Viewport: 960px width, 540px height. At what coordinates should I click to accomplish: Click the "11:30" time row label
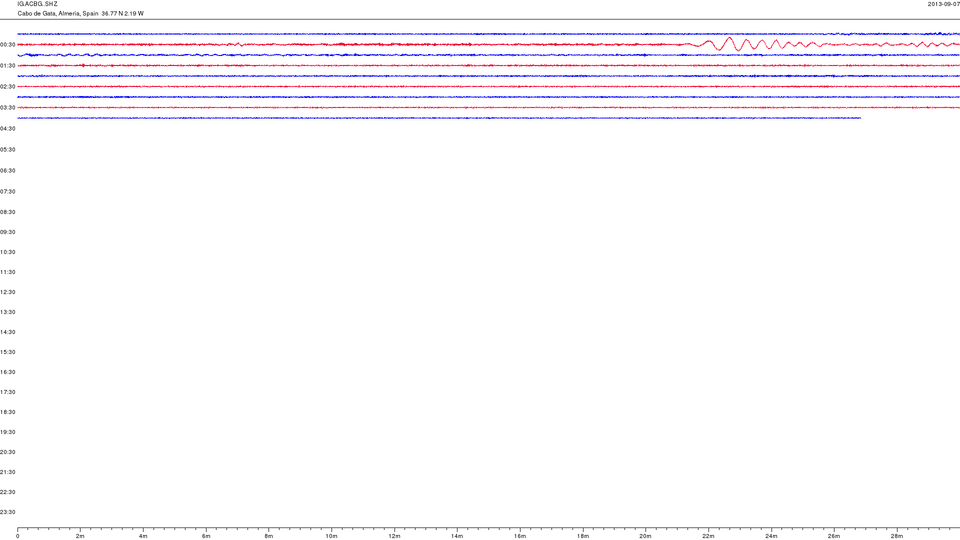click(x=7, y=272)
